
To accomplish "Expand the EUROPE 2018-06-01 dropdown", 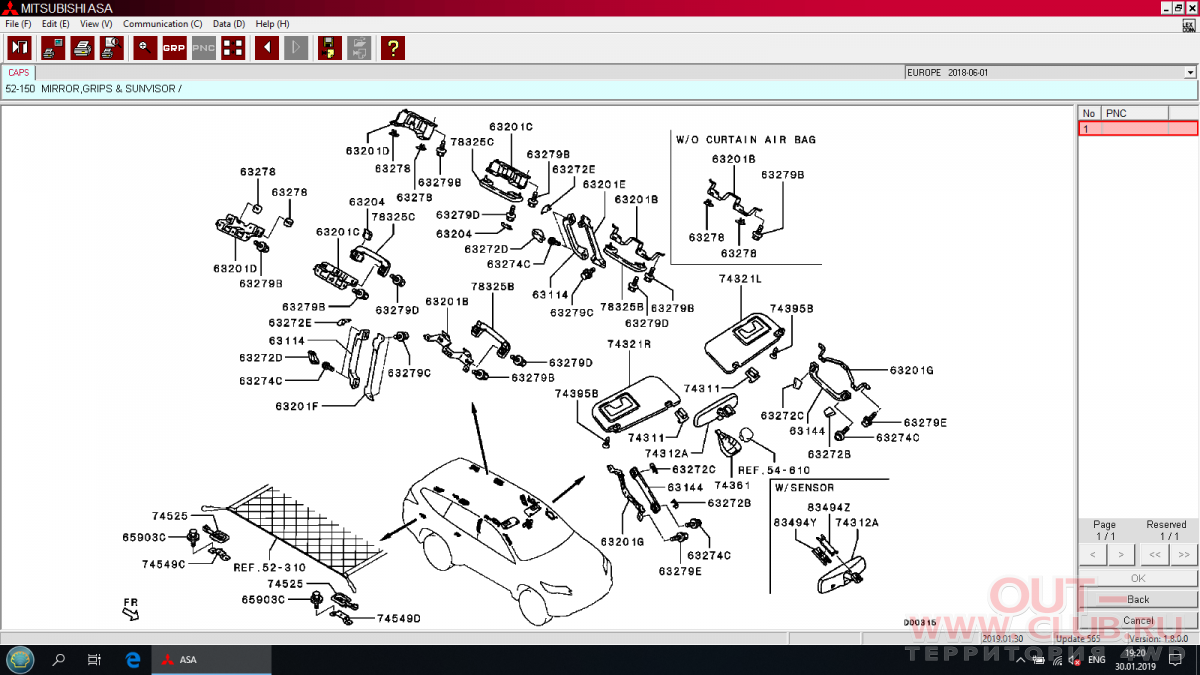I will [1190, 73].
